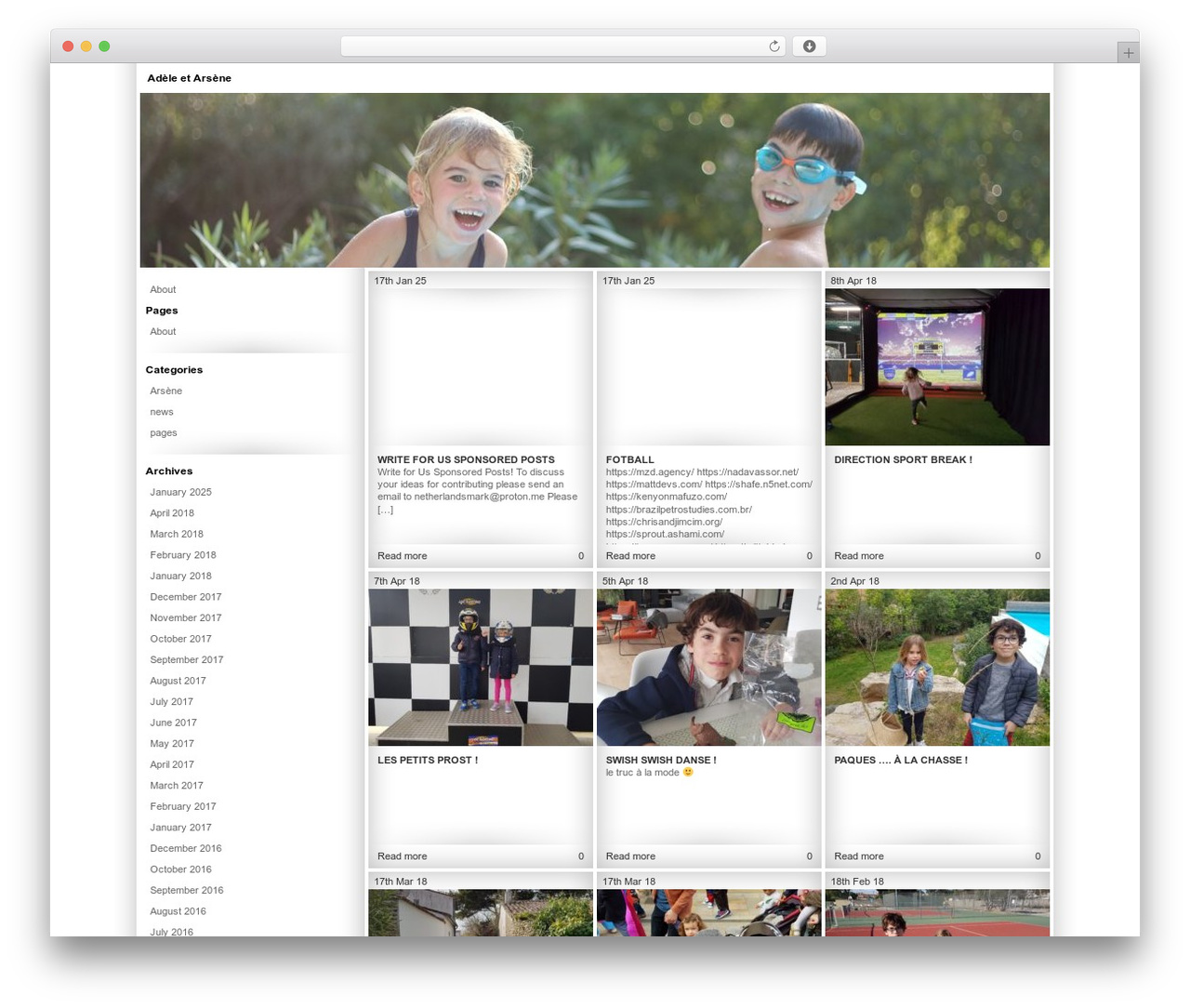Click the 5th Apr 18 post date

625,581
